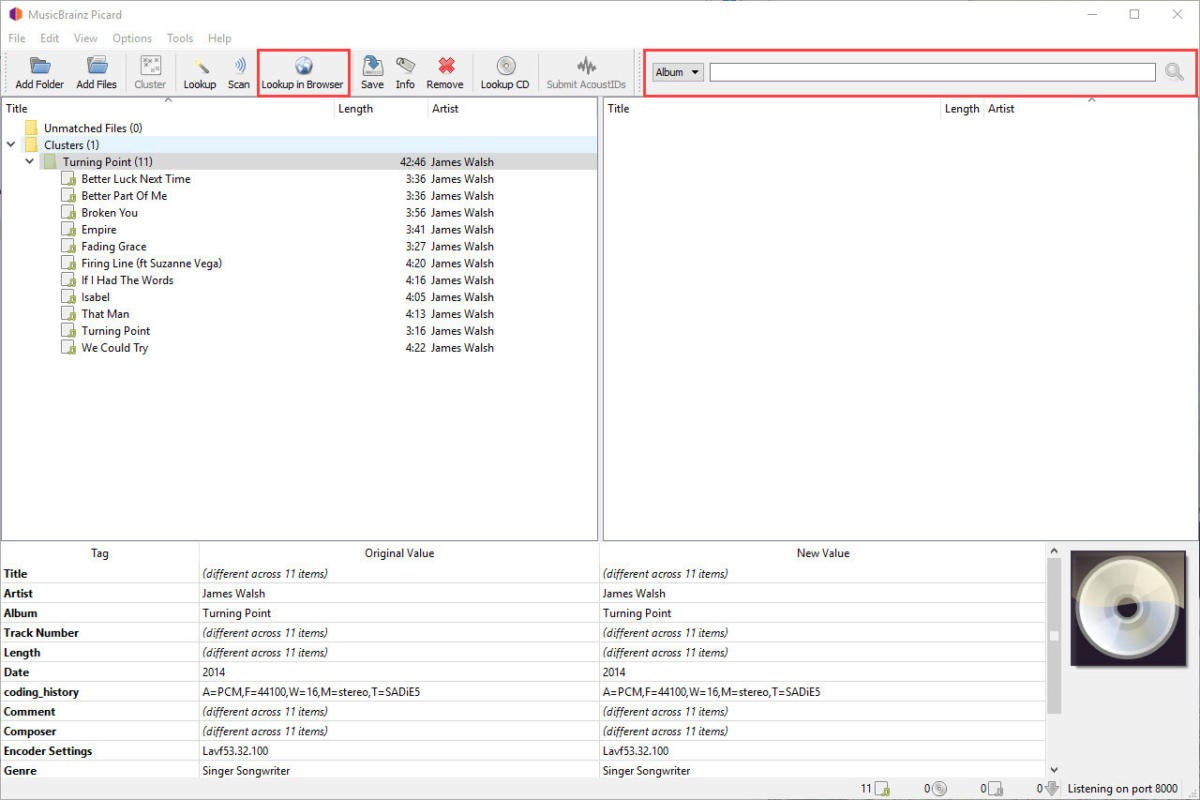The width and height of the screenshot is (1200, 800).
Task: Click the Add Files toolbar icon
Action: (x=97, y=66)
